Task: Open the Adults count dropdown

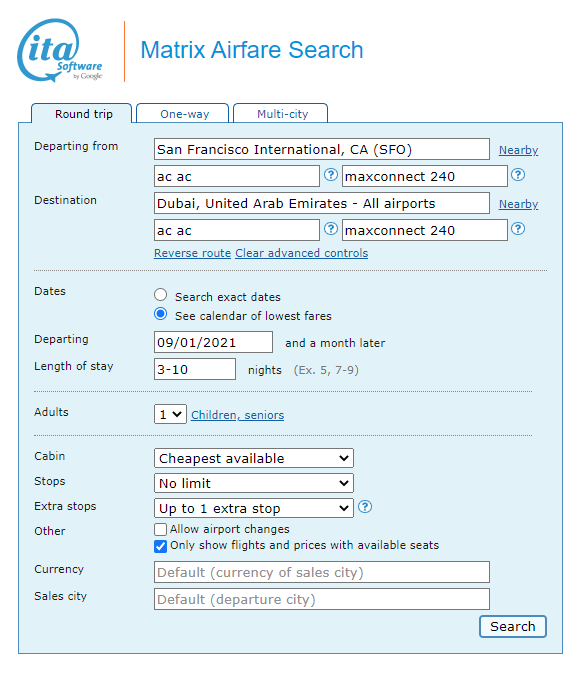Action: pos(170,414)
